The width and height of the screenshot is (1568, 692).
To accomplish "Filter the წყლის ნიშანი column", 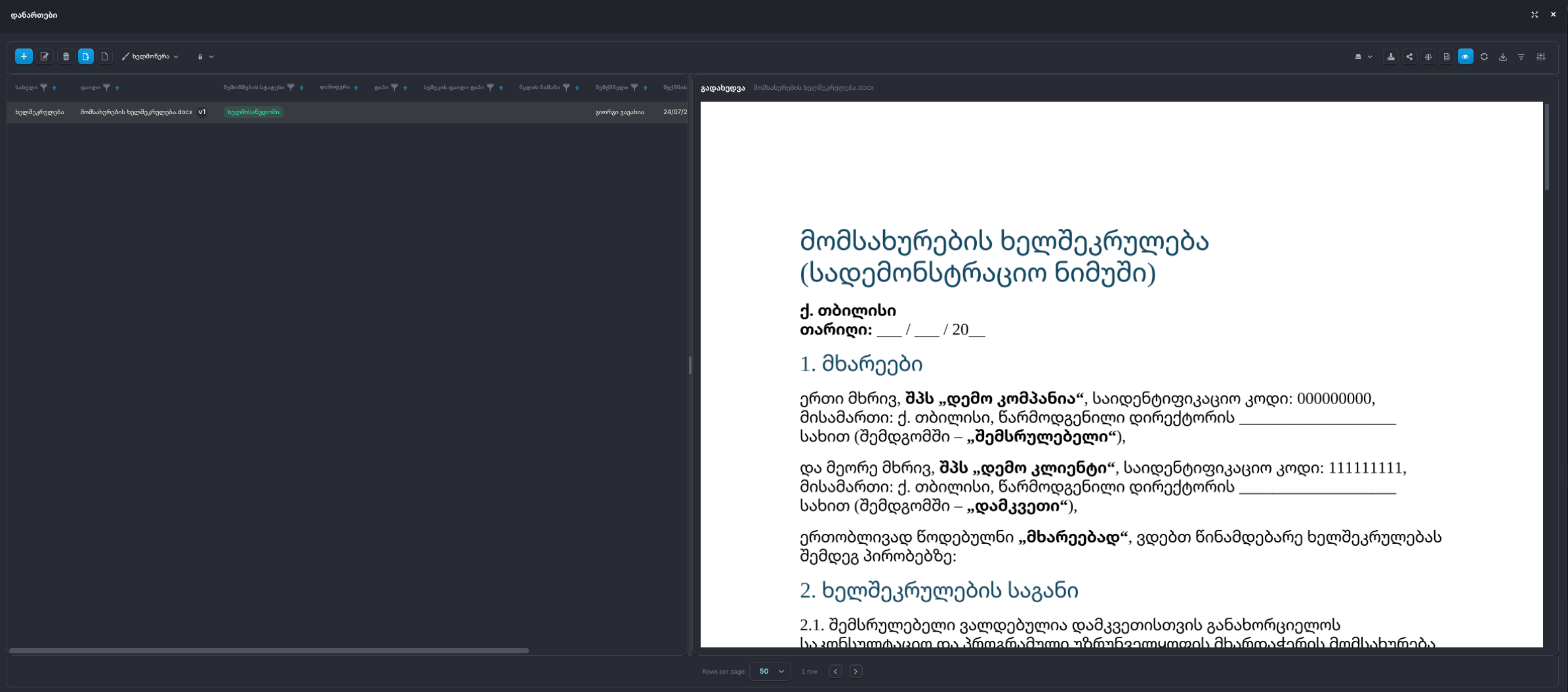I will [x=566, y=87].
